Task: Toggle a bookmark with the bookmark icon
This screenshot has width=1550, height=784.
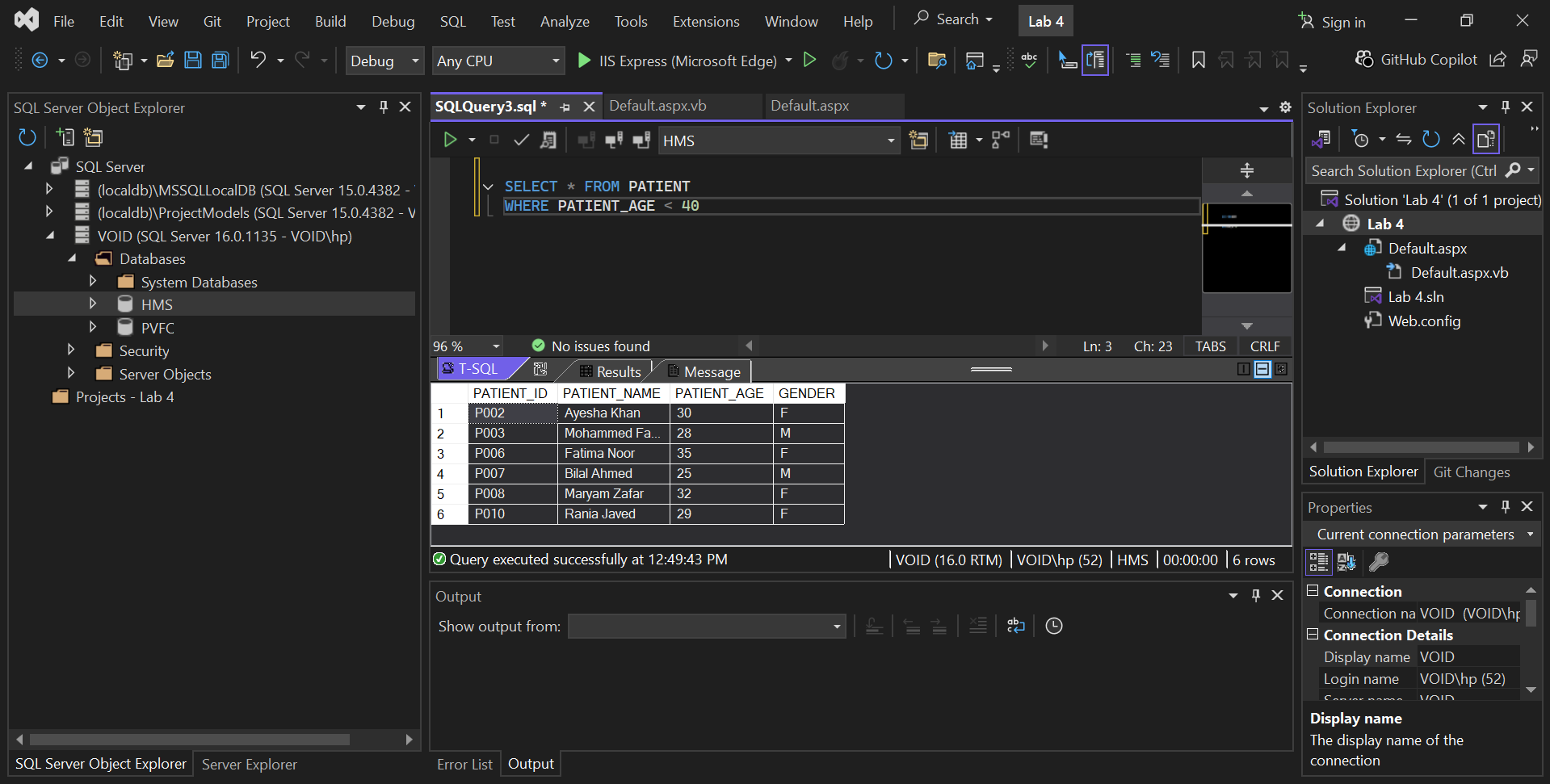Action: pos(1199,61)
